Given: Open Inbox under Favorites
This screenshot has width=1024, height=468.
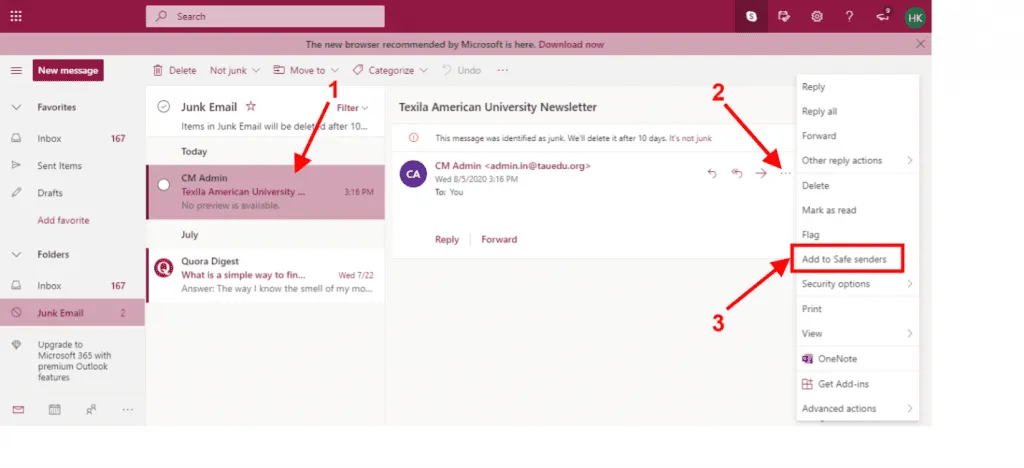Looking at the screenshot, I should 72,138.
